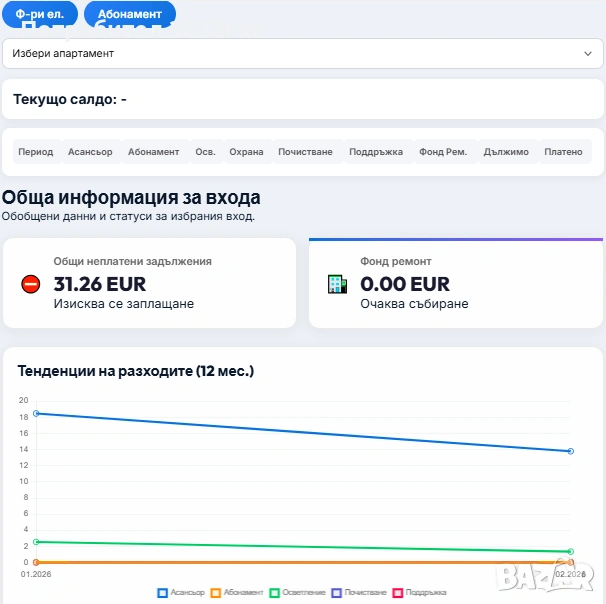The width and height of the screenshot is (606, 604).
Task: Click green line data point at 01.2026
Action: [x=36, y=542]
